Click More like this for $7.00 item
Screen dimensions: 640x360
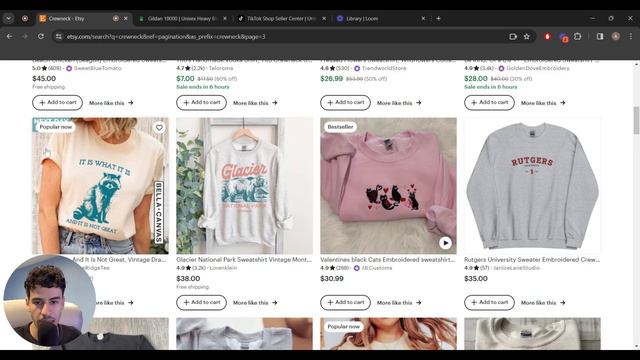pyautogui.click(x=255, y=103)
